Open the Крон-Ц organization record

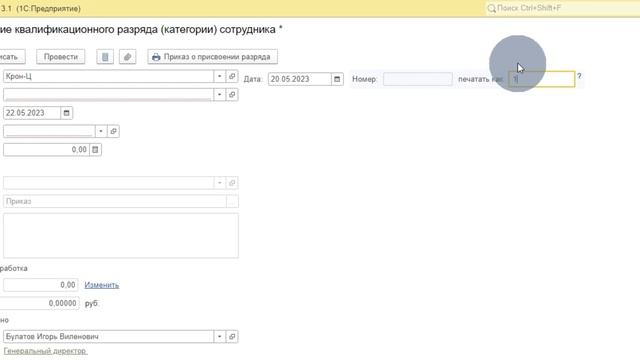tap(232, 76)
